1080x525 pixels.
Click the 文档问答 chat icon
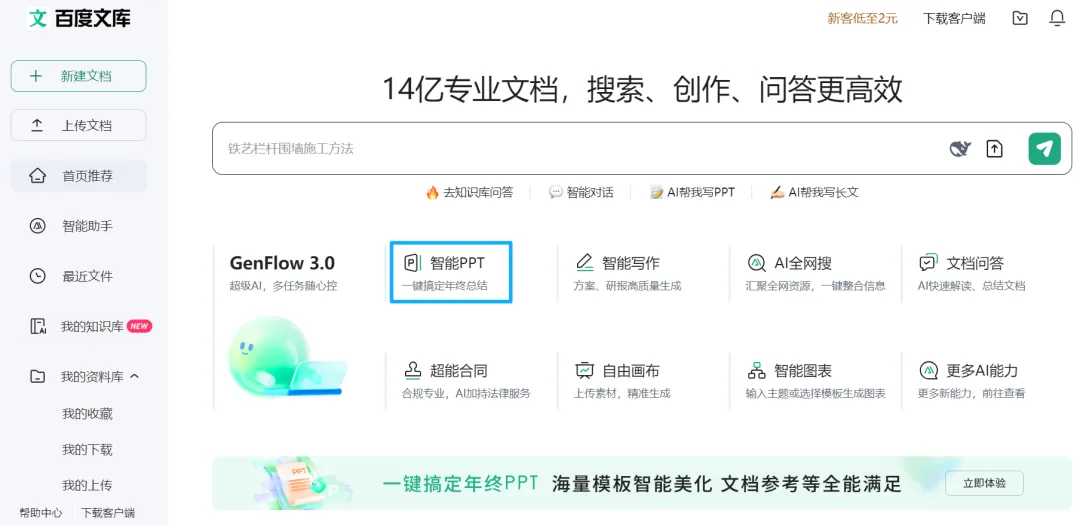coord(928,262)
